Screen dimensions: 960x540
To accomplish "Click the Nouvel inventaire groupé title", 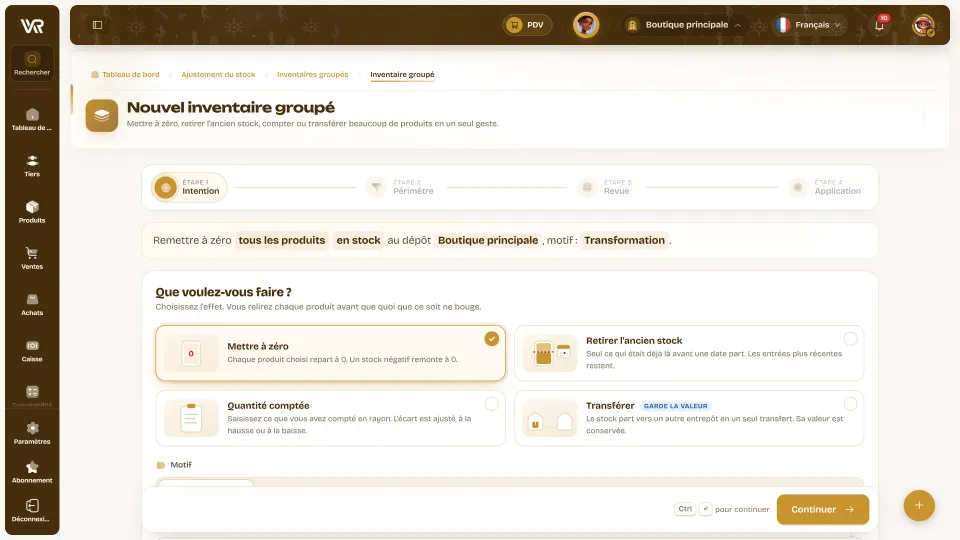I will (x=231, y=107).
